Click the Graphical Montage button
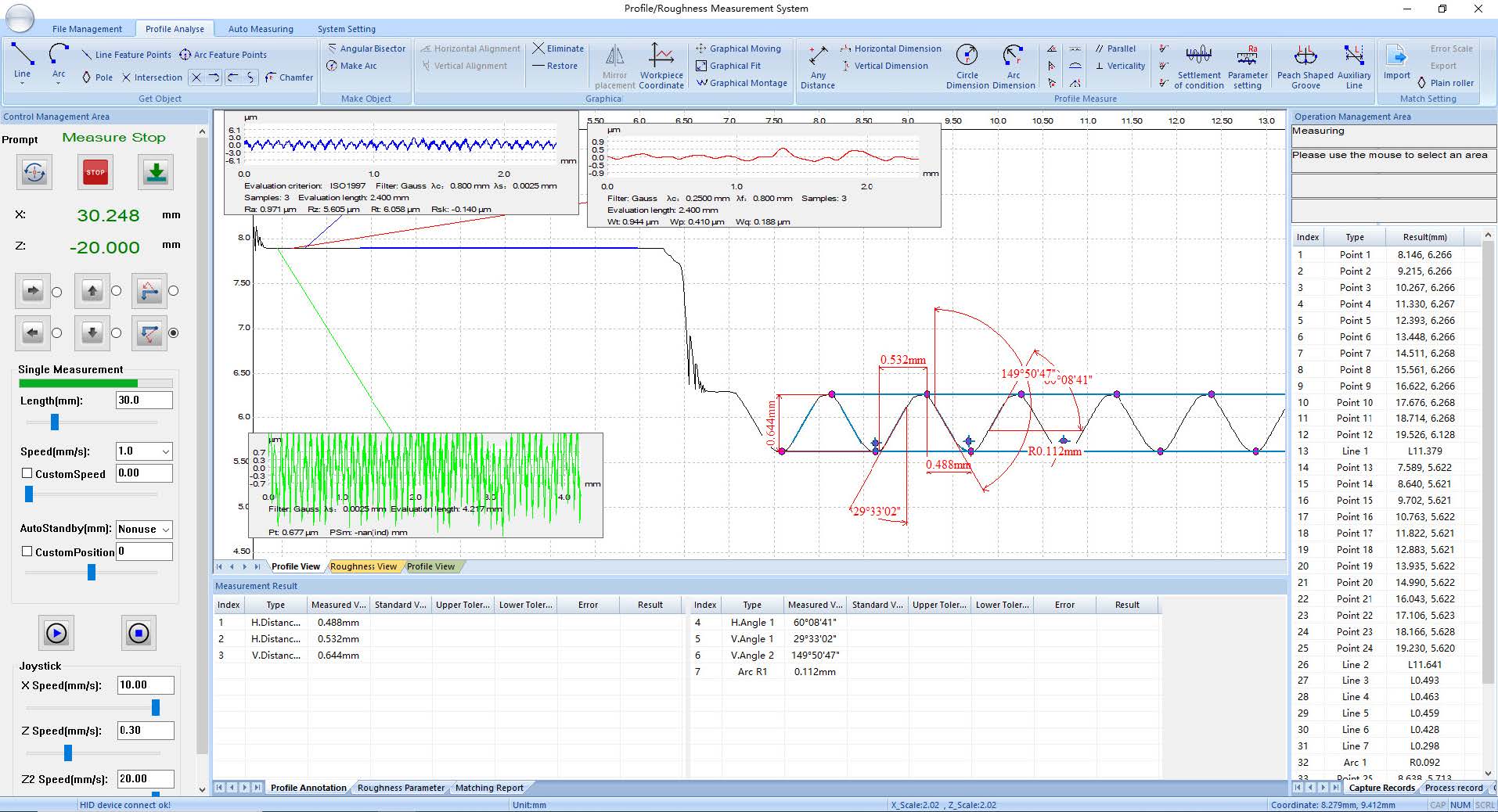This screenshot has height=812, width=1498. [741, 83]
